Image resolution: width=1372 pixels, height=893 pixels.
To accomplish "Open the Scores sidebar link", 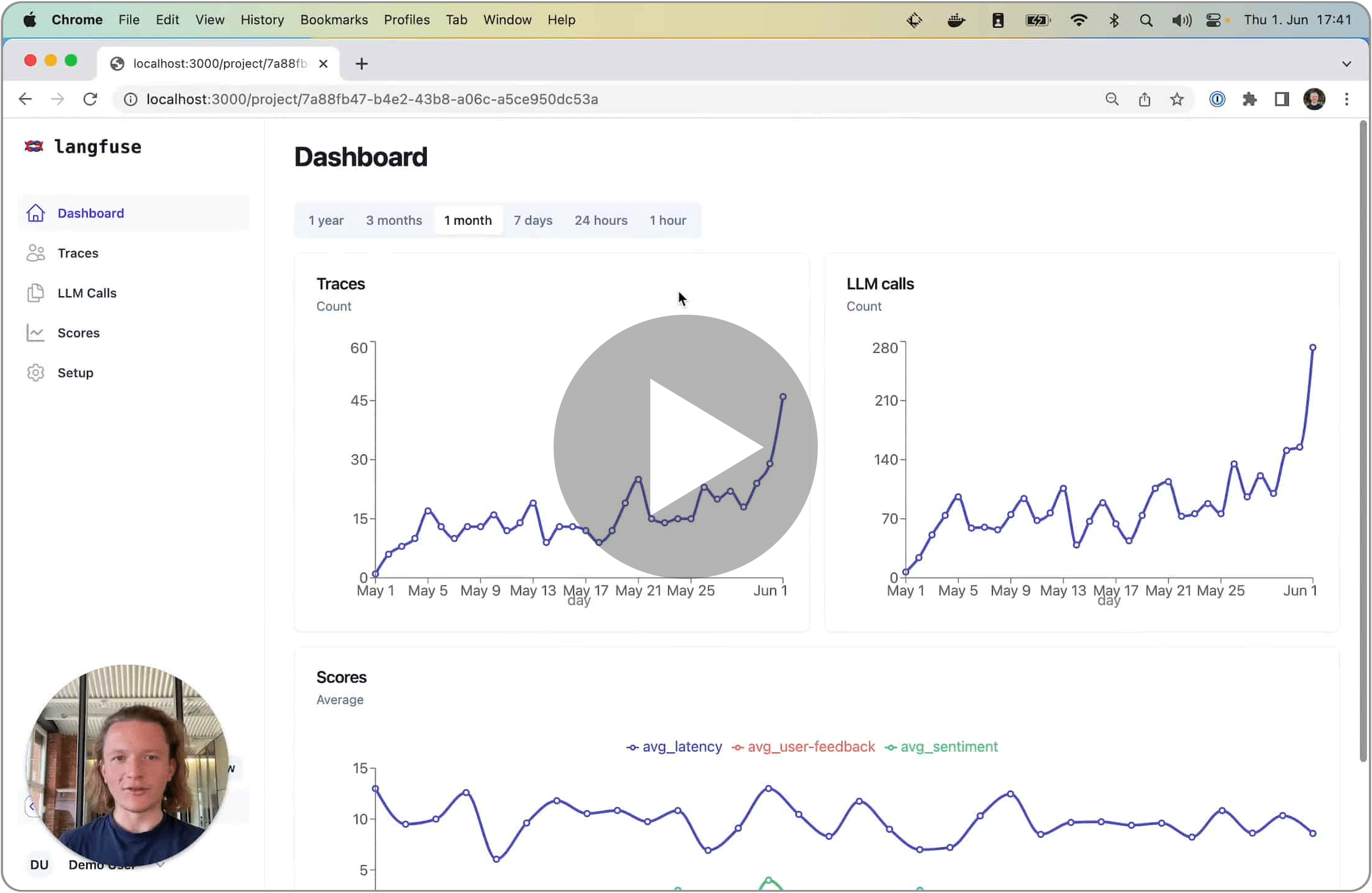I will coord(134,333).
